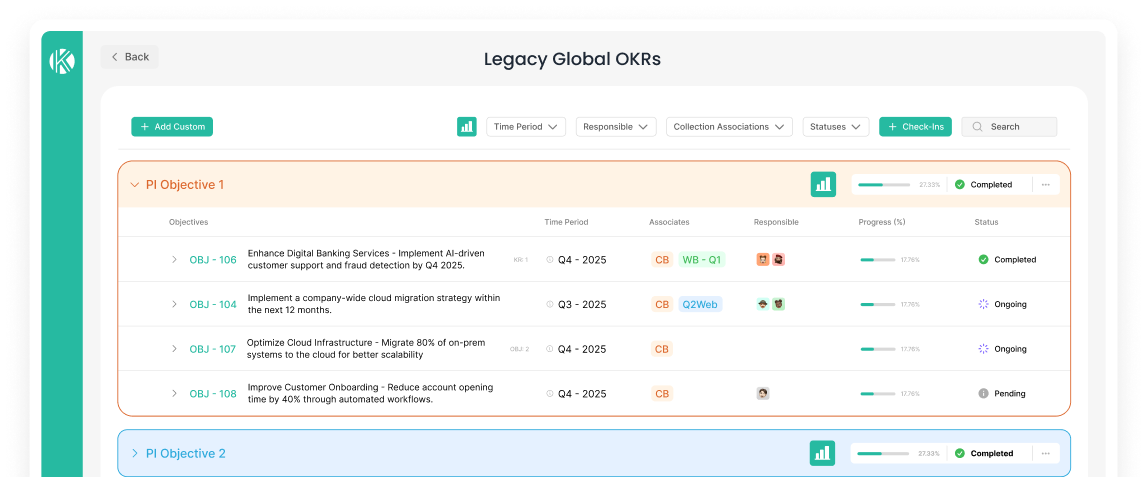Click the 'Legacy Global OKRs' page title
Screen dimensions: 1148x477
tap(573, 59)
